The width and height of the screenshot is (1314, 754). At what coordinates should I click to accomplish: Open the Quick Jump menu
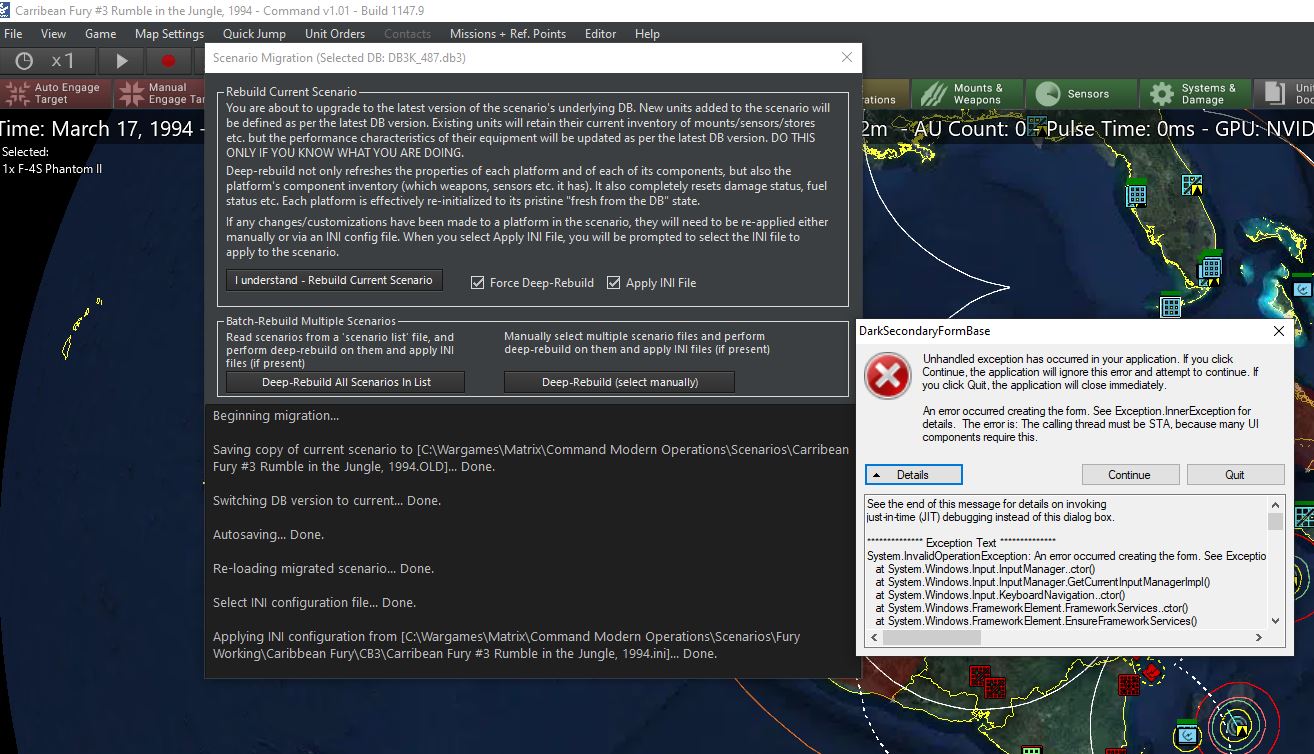(x=254, y=33)
